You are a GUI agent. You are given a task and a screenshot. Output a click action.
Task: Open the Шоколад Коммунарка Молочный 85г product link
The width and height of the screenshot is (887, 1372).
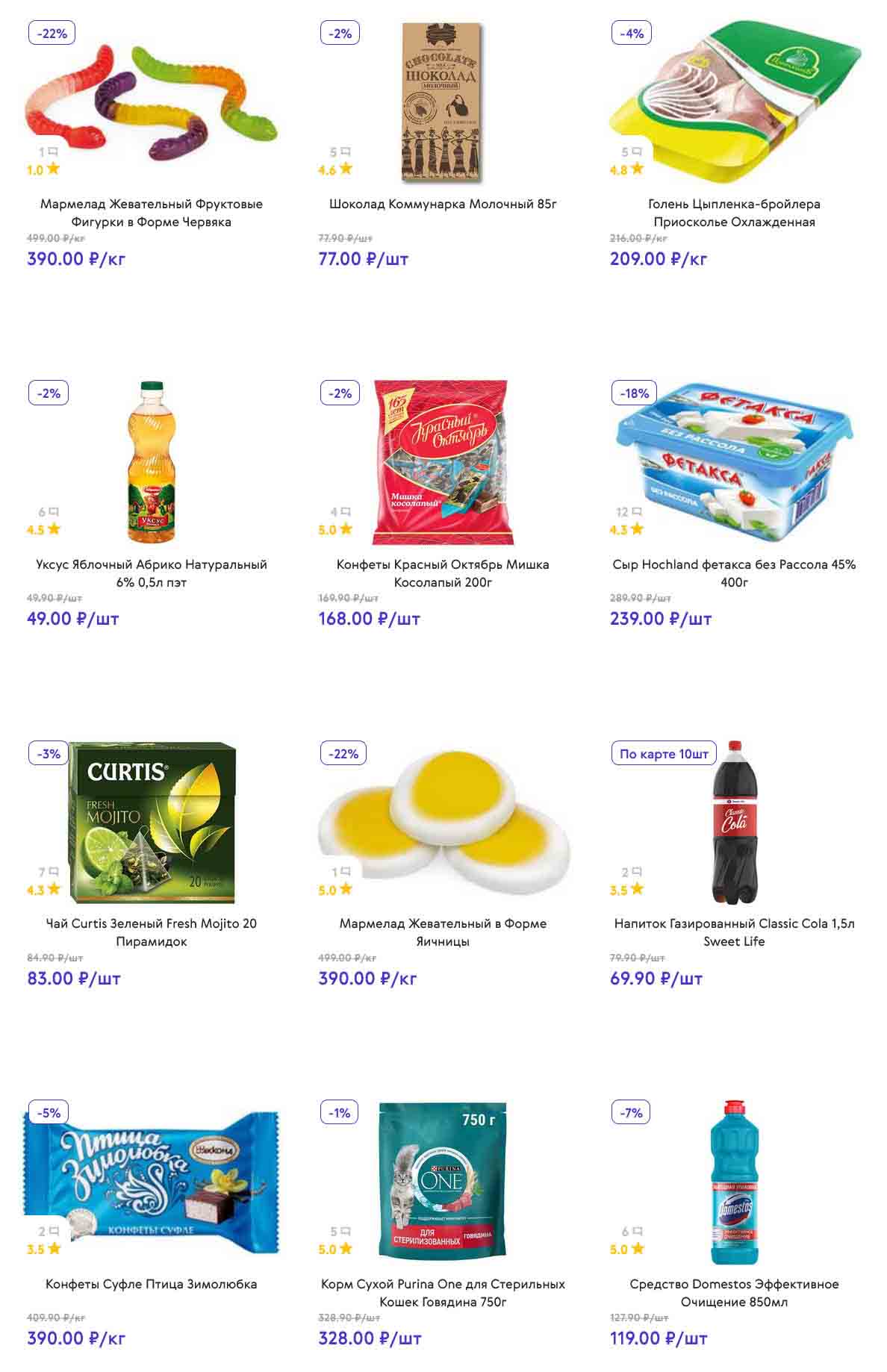pos(443,204)
